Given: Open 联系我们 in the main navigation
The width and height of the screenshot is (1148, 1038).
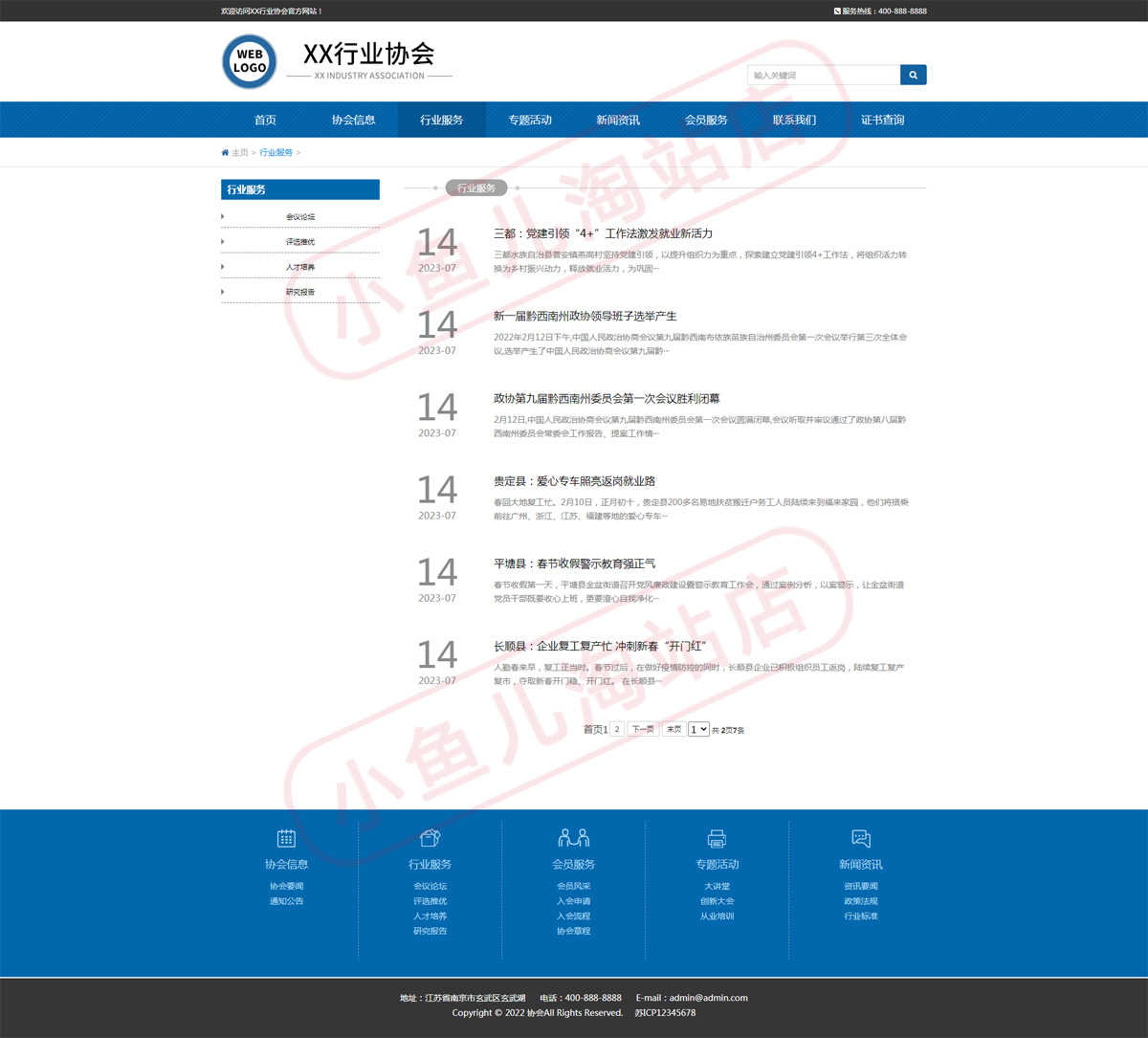Looking at the screenshot, I should tap(794, 120).
